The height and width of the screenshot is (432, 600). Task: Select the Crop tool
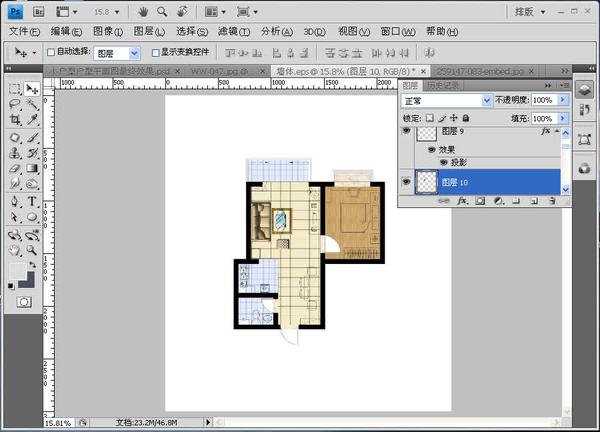[15, 120]
